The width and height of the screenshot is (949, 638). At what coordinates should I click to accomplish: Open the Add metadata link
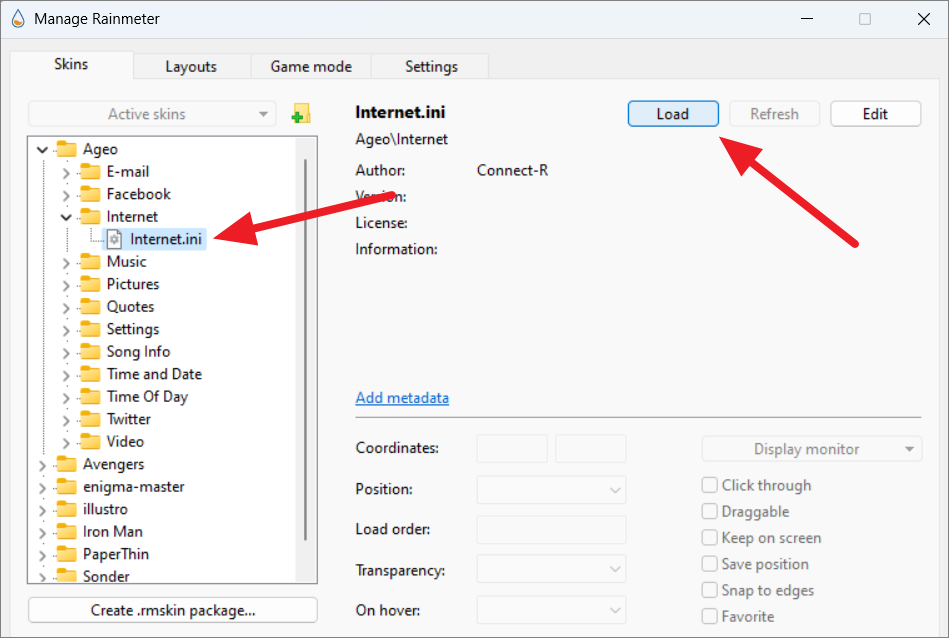(402, 398)
